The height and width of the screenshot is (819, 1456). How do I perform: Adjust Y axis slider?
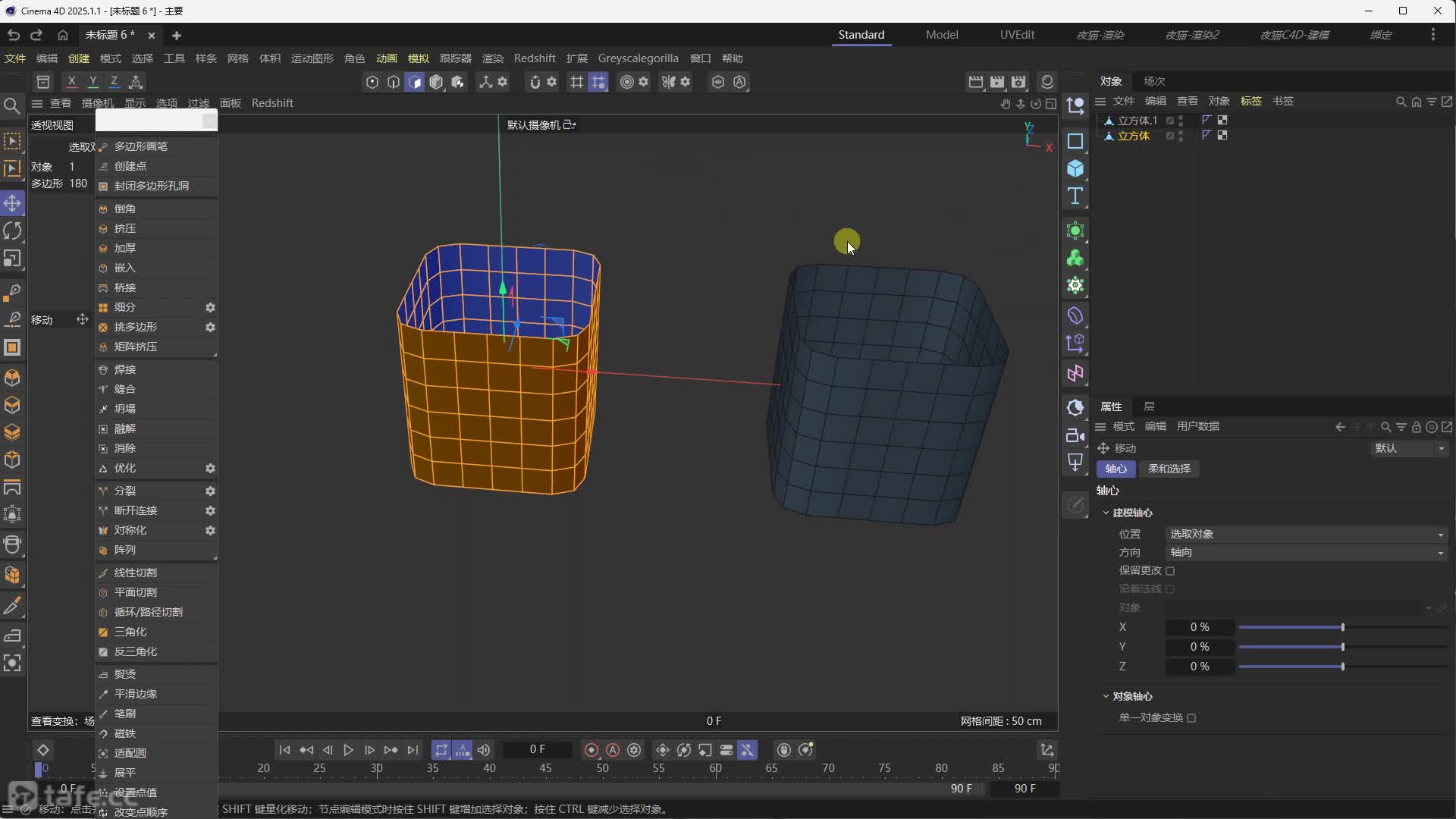[1342, 647]
